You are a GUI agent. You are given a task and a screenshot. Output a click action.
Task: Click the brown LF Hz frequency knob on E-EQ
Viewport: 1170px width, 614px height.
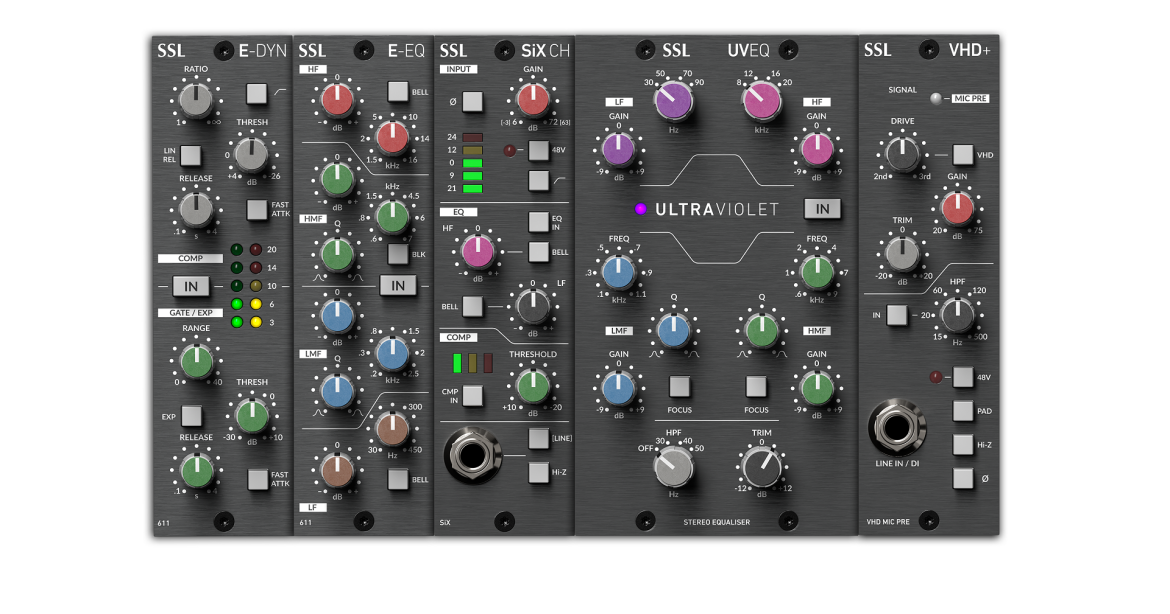[x=392, y=428]
